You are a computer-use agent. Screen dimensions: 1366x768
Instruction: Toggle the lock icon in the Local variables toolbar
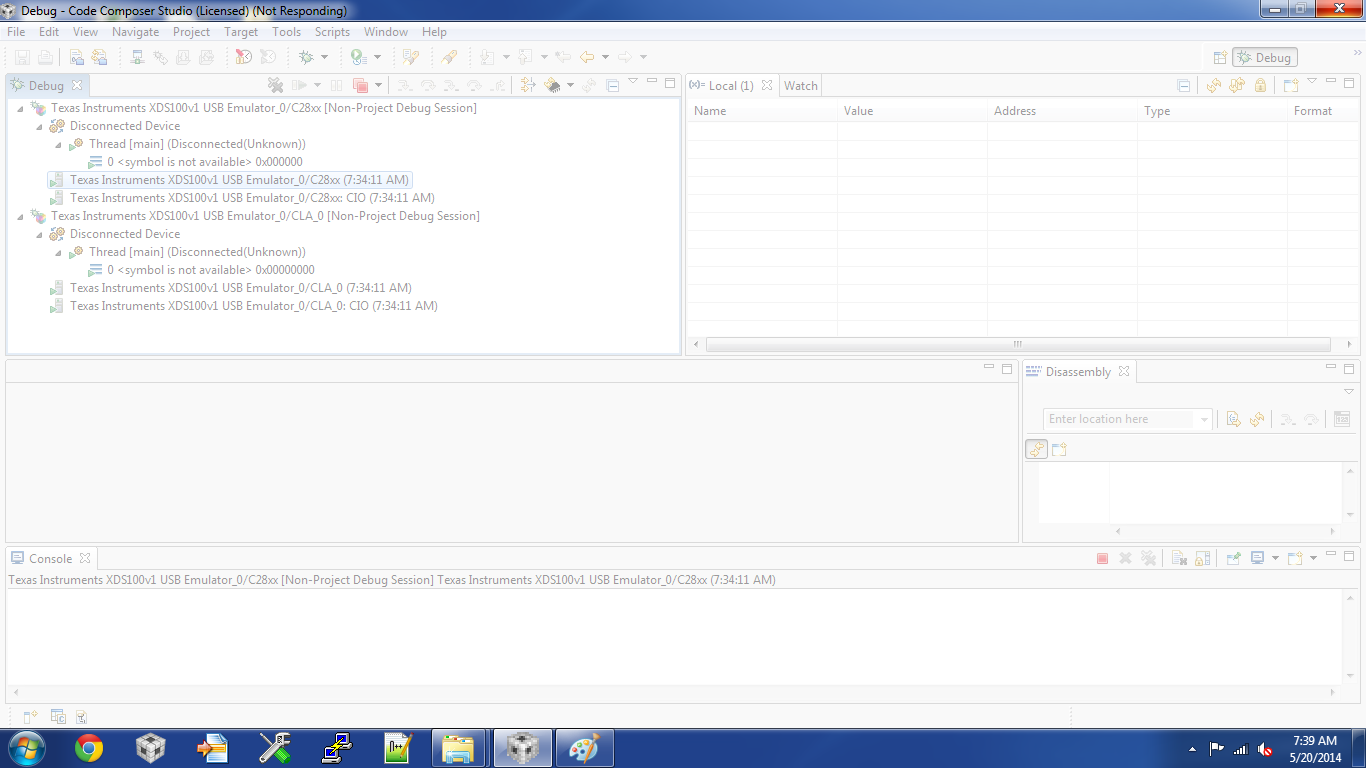click(1260, 85)
